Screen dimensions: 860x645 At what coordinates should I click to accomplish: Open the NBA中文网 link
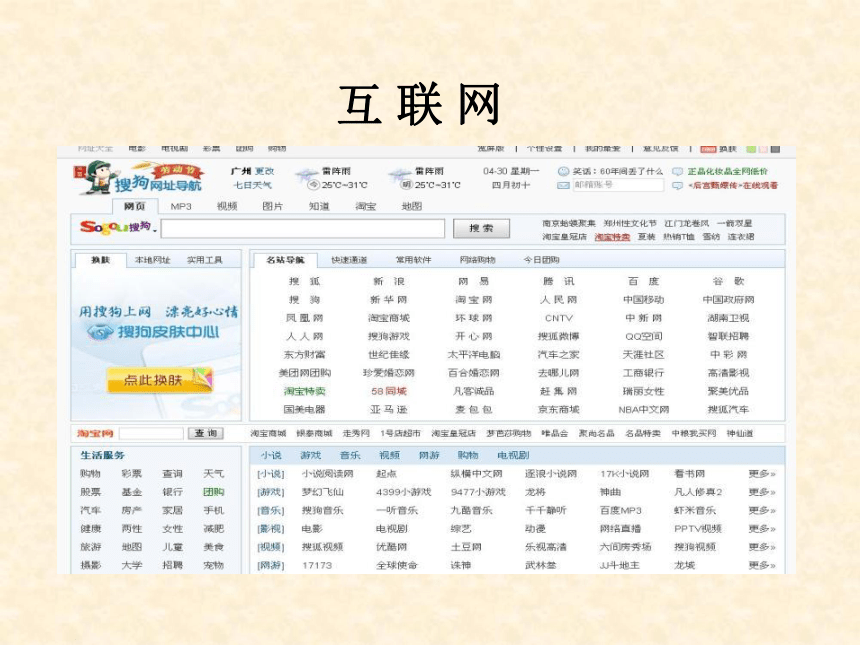point(643,410)
